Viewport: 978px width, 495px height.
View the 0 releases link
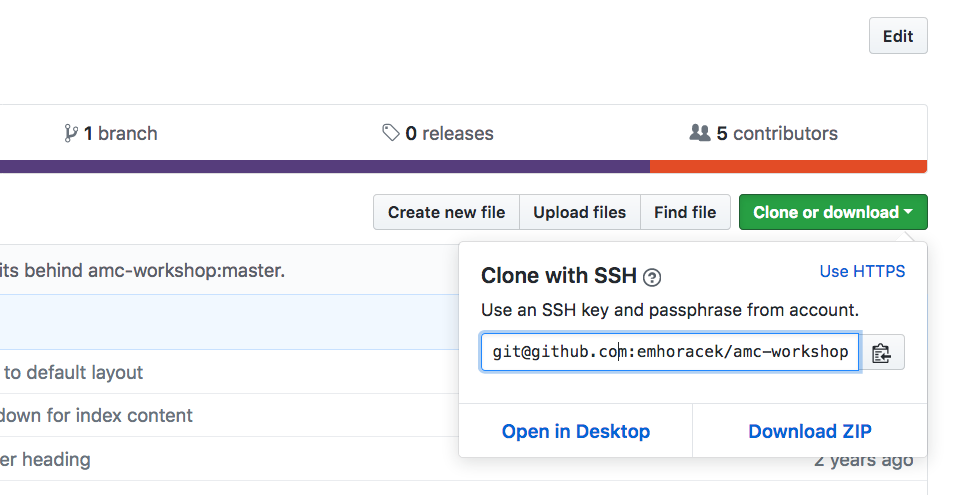point(438,133)
